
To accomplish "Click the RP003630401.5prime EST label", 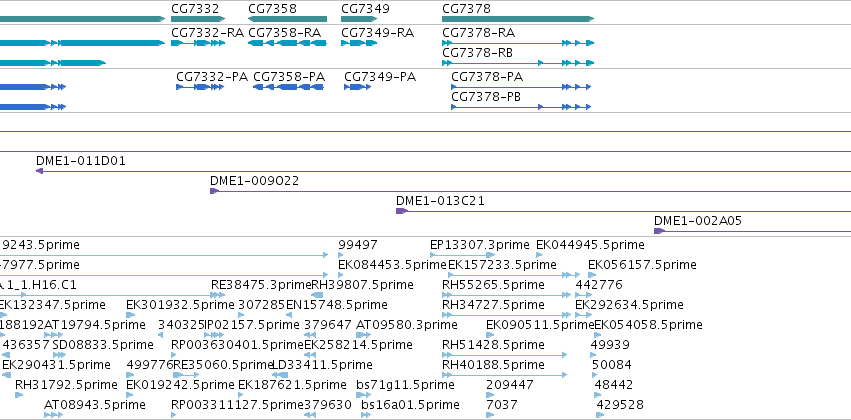I will (x=237, y=345).
